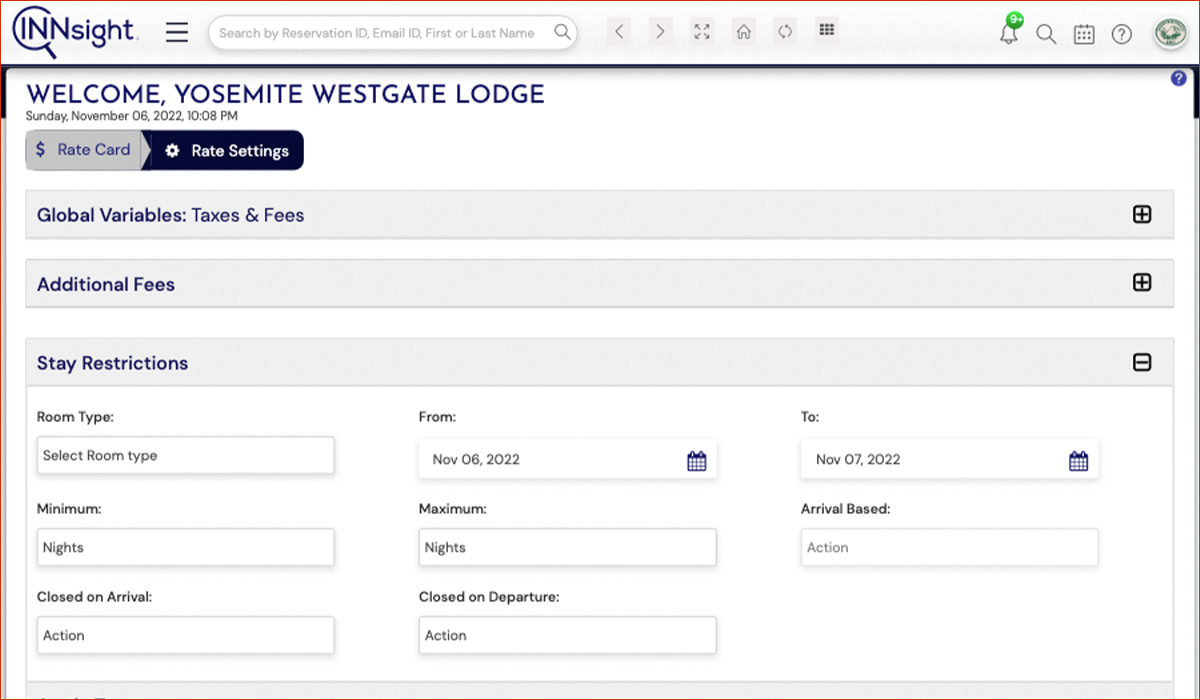The image size is (1200, 700).
Task: Open the hamburger navigation menu
Action: (177, 32)
